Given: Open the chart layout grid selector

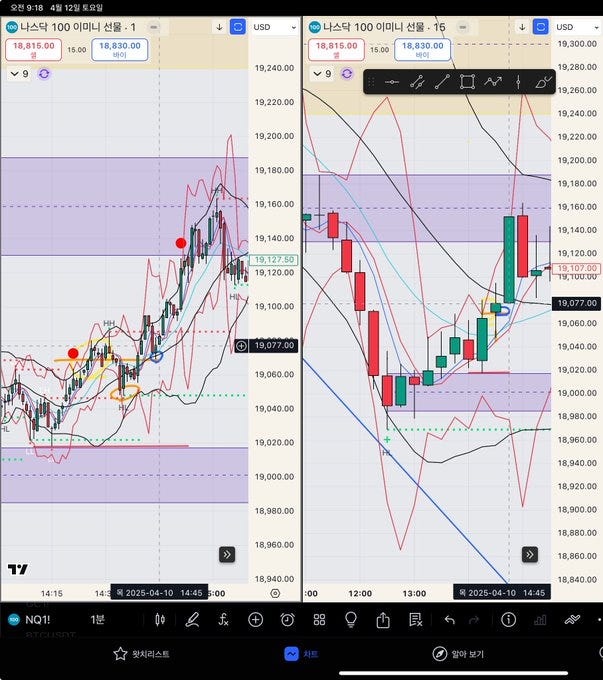Looking at the screenshot, I should tap(319, 620).
